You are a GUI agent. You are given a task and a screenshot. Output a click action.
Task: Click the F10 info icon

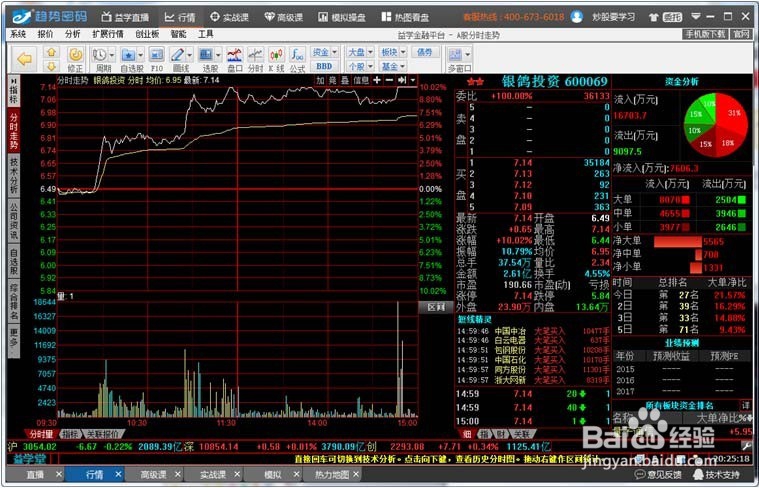pyautogui.click(x=156, y=55)
